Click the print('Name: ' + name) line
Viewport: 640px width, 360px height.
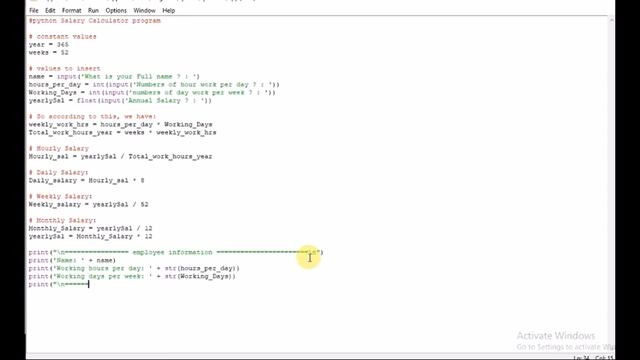72,260
